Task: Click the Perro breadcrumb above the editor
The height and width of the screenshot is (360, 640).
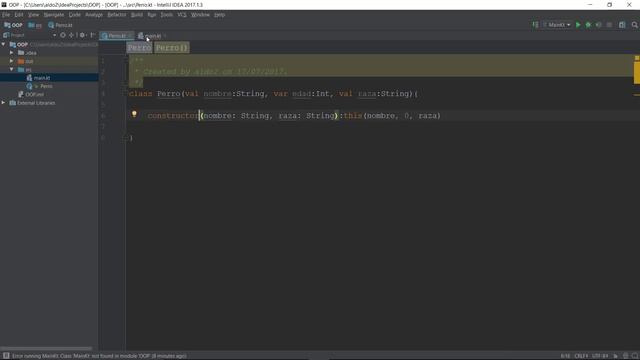Action: click(139, 48)
